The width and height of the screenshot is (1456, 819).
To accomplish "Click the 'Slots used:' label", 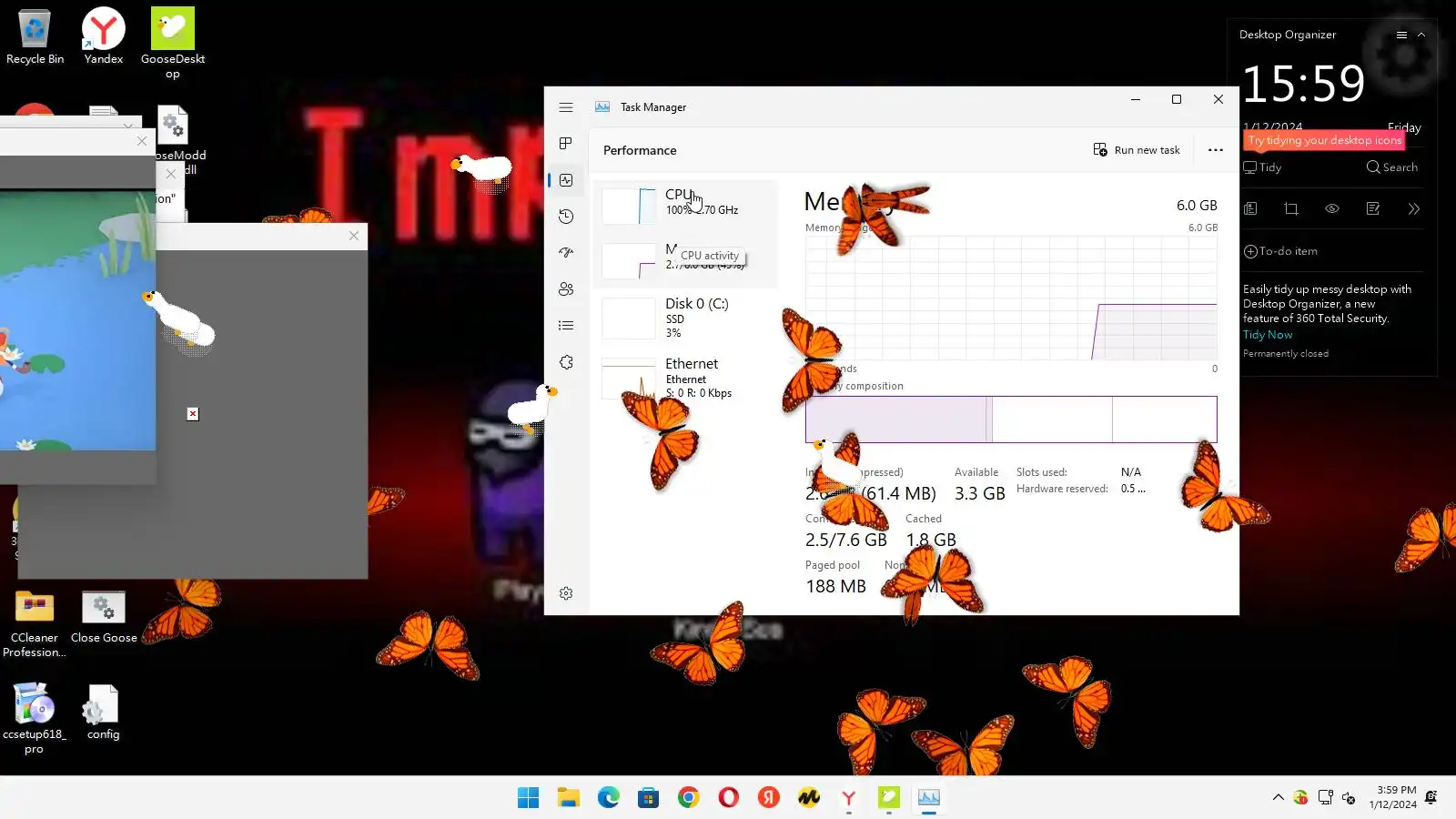I will (1042, 472).
